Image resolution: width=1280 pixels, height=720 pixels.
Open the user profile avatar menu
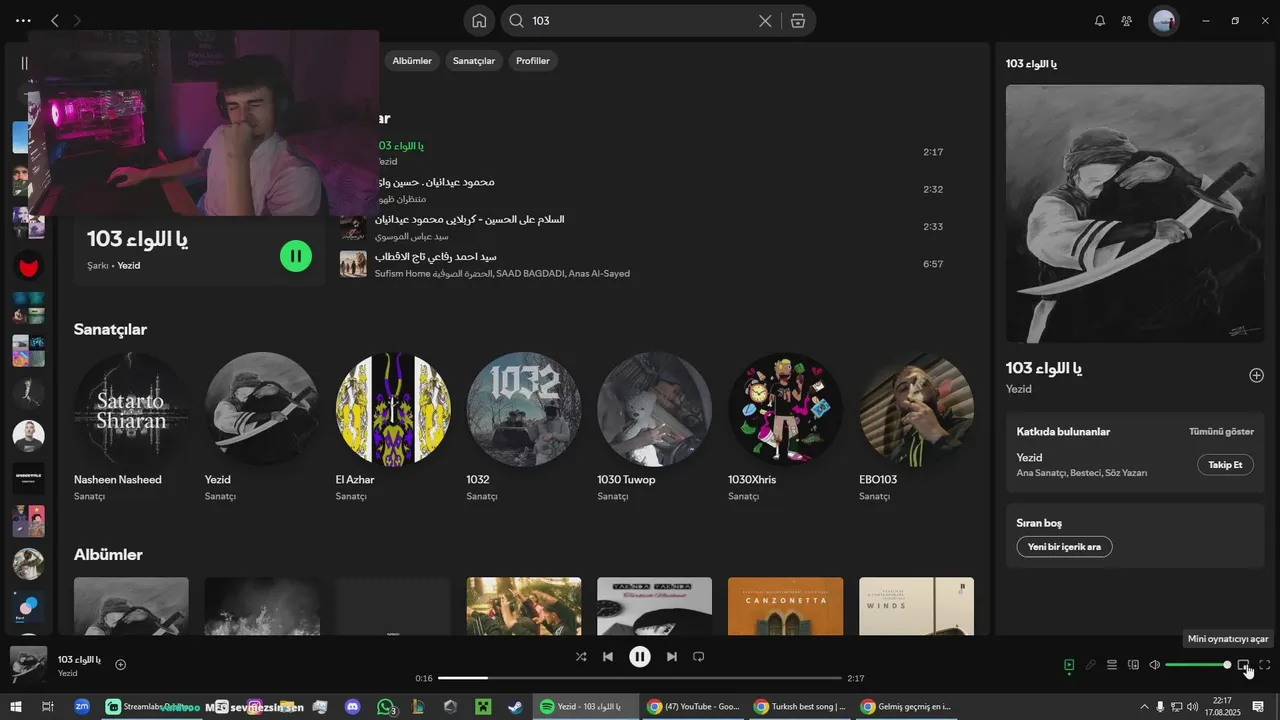tap(1164, 20)
